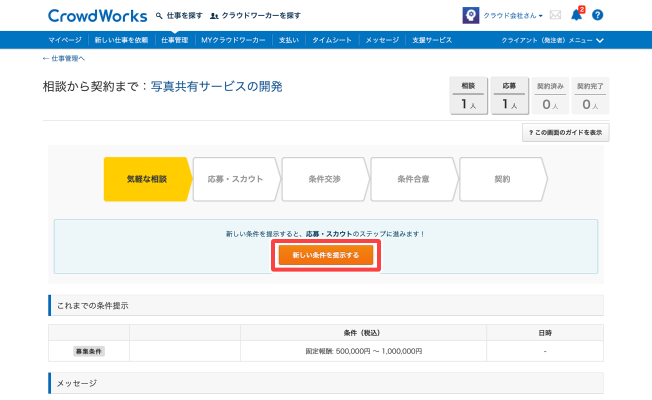Open the 写真共有サービスの開発 job link
This screenshot has height=400, width=652.
[x=216, y=87]
